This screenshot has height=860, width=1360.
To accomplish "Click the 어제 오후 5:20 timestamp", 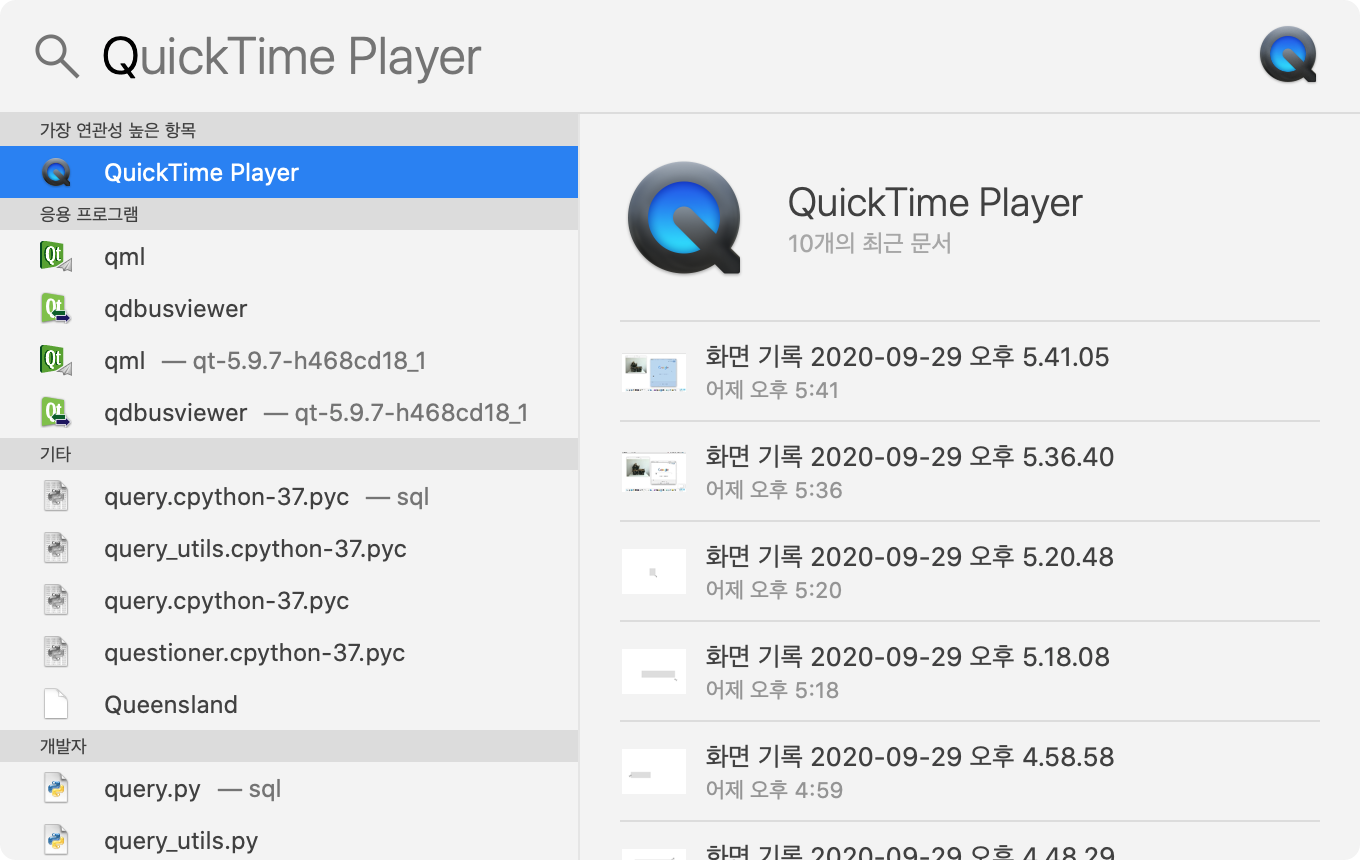I will pos(774,590).
